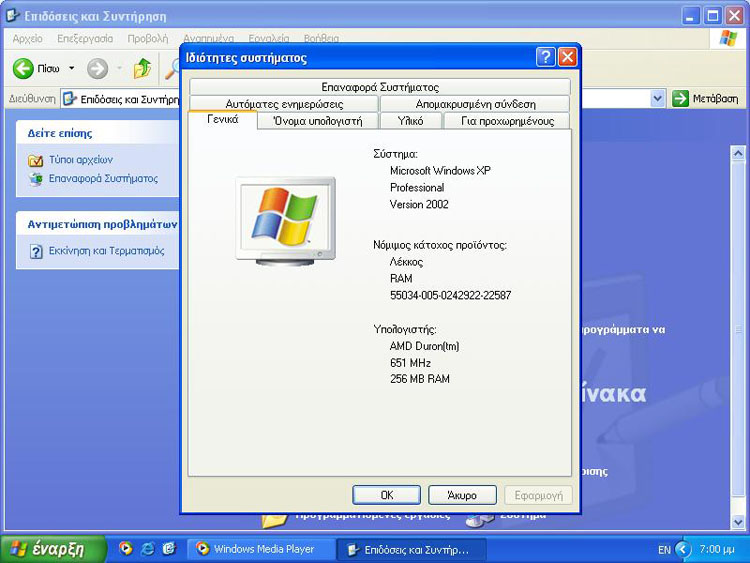Click the AMD Duron(tm) text
Viewport: 750px width, 563px height.
(424, 346)
